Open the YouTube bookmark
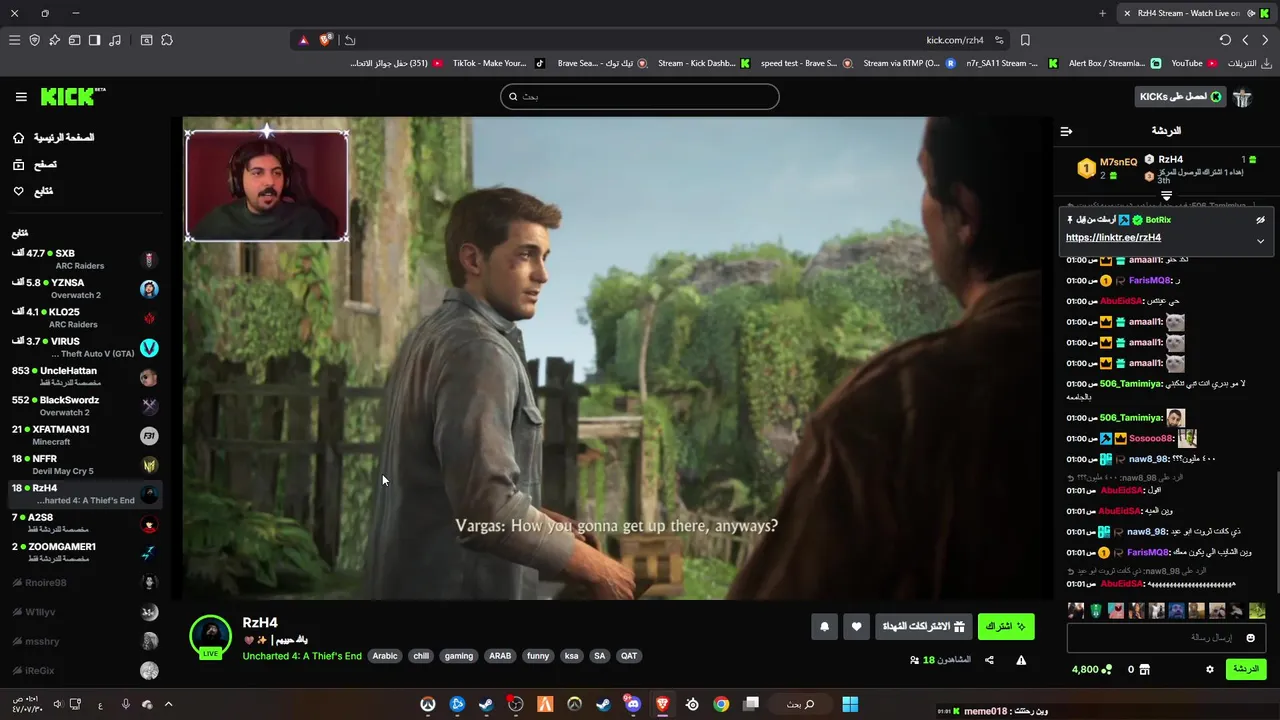The height and width of the screenshot is (720, 1280). 1194,63
